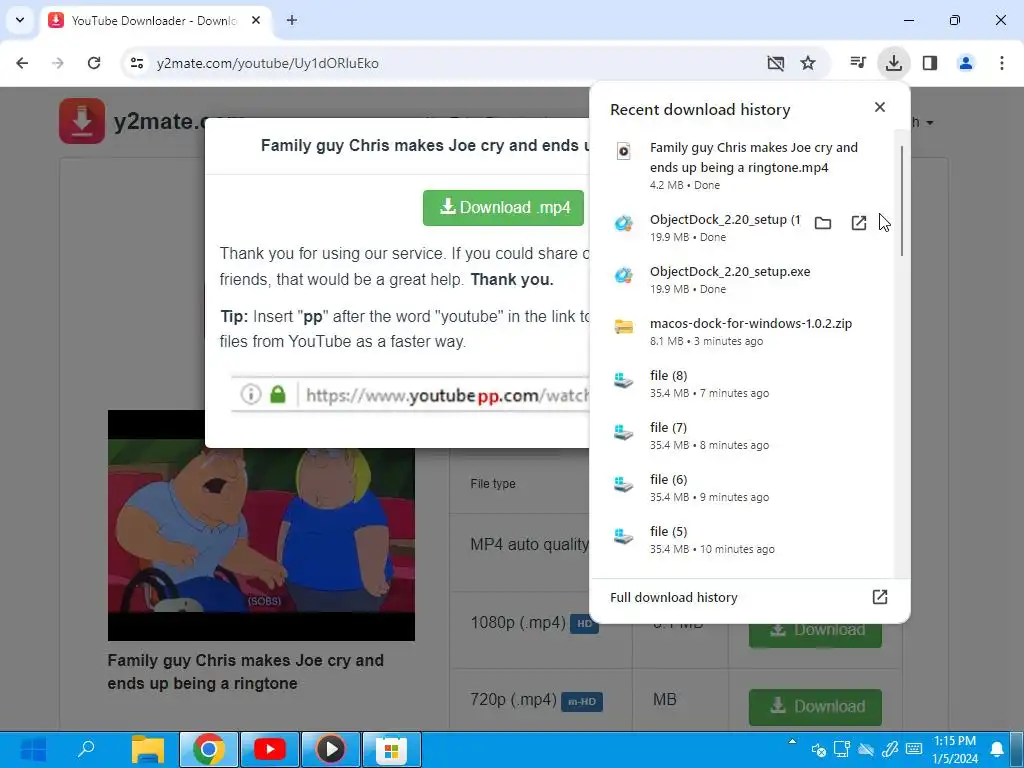The height and width of the screenshot is (768, 1024).
Task: Toggle the Chrome downloads toolbar icon
Action: pos(893,63)
